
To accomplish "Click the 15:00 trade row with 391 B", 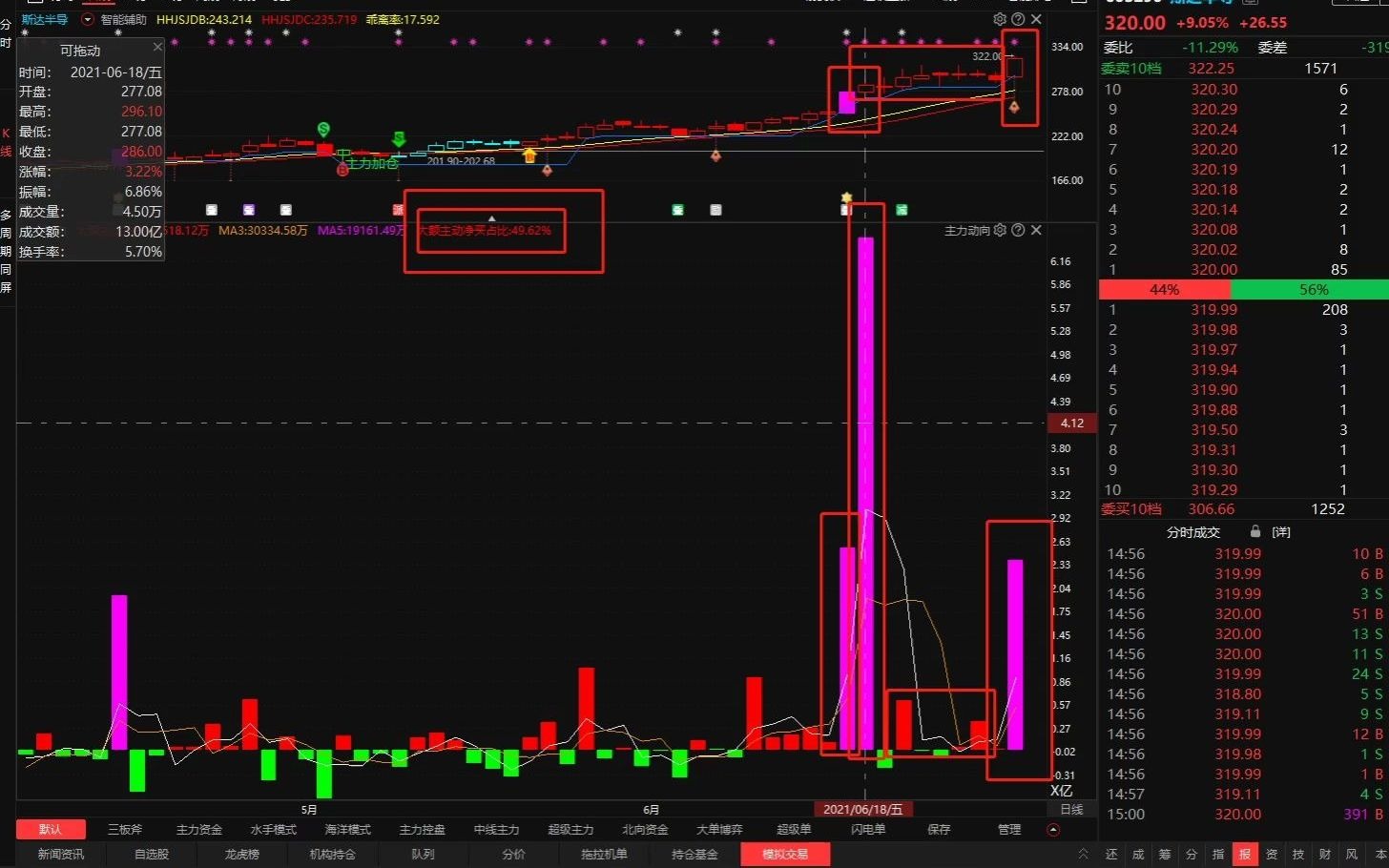I will 1246,814.
